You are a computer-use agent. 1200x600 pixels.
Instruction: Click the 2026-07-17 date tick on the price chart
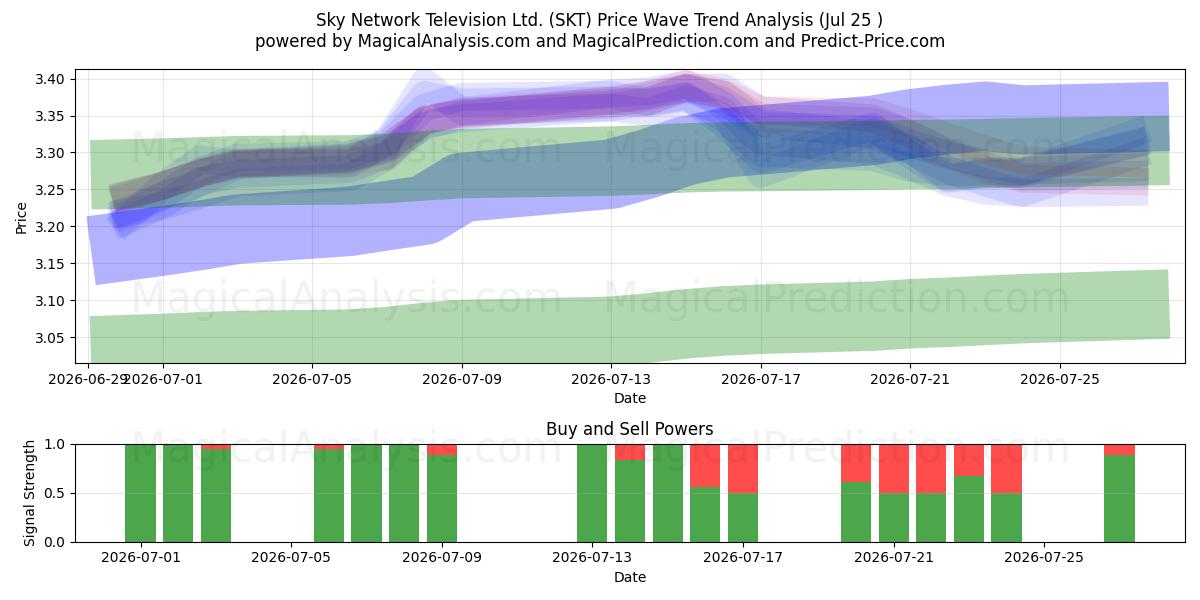(761, 379)
